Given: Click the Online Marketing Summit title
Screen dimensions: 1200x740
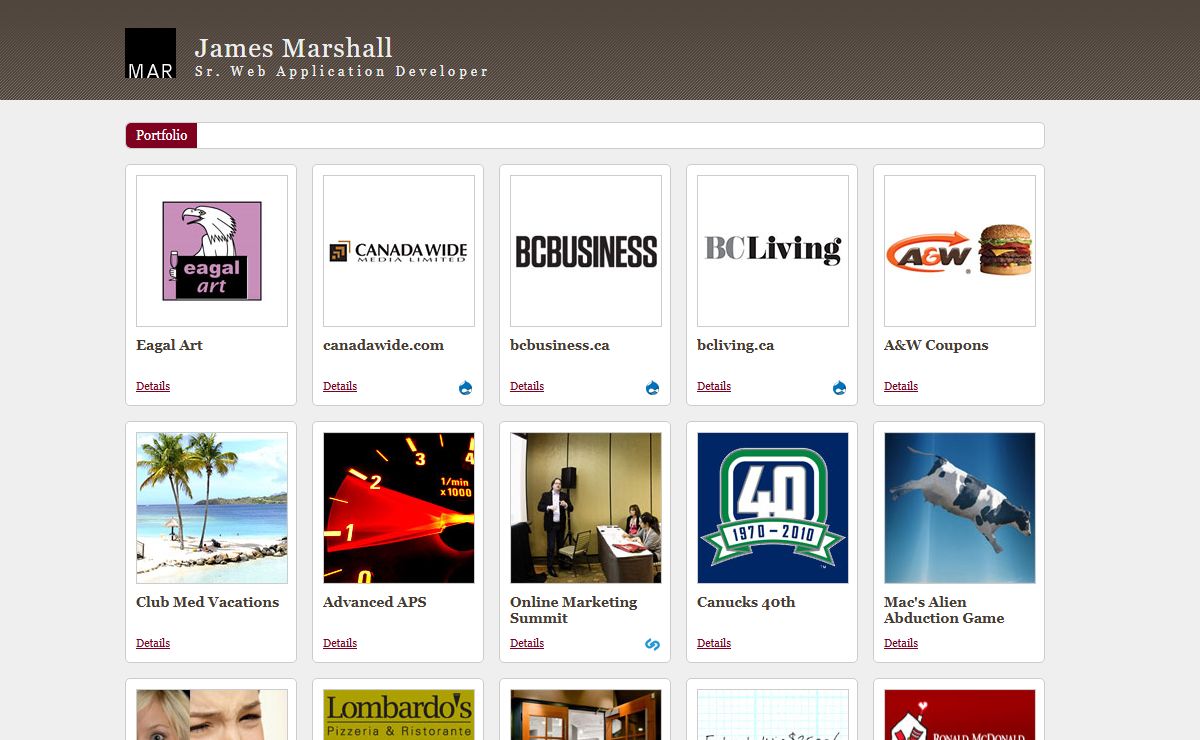Looking at the screenshot, I should point(573,610).
